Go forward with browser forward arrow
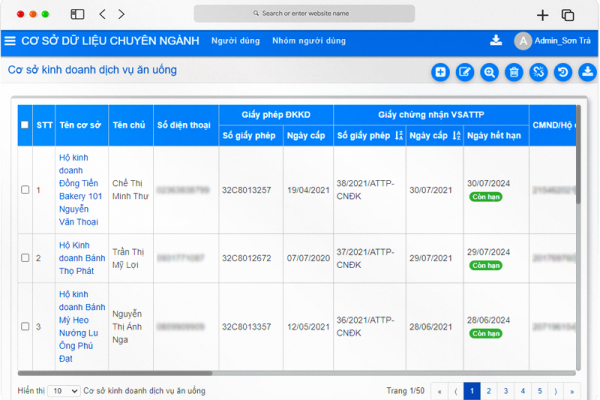This screenshot has height=400, width=600. click(x=121, y=14)
